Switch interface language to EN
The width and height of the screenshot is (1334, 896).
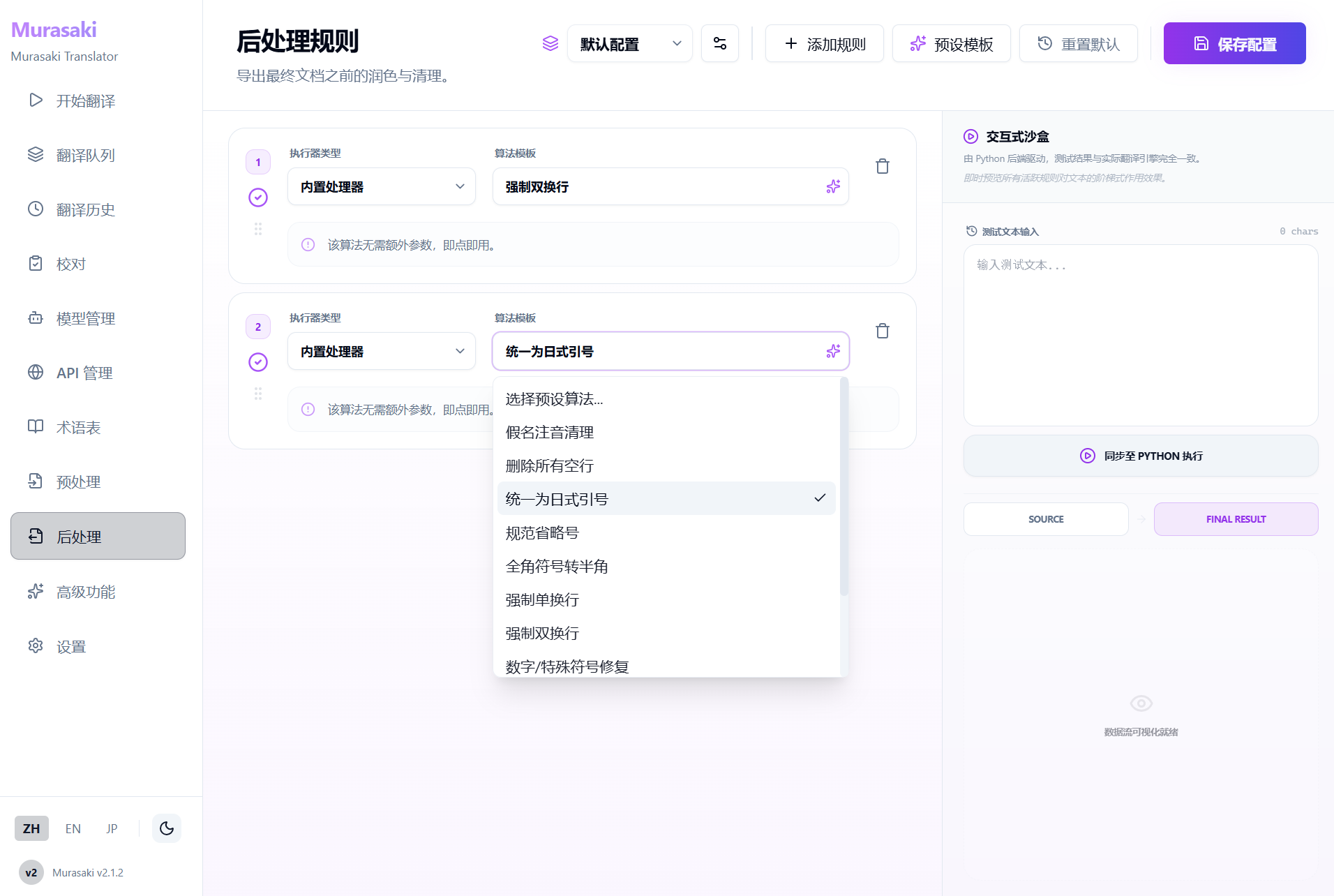pos(73,828)
